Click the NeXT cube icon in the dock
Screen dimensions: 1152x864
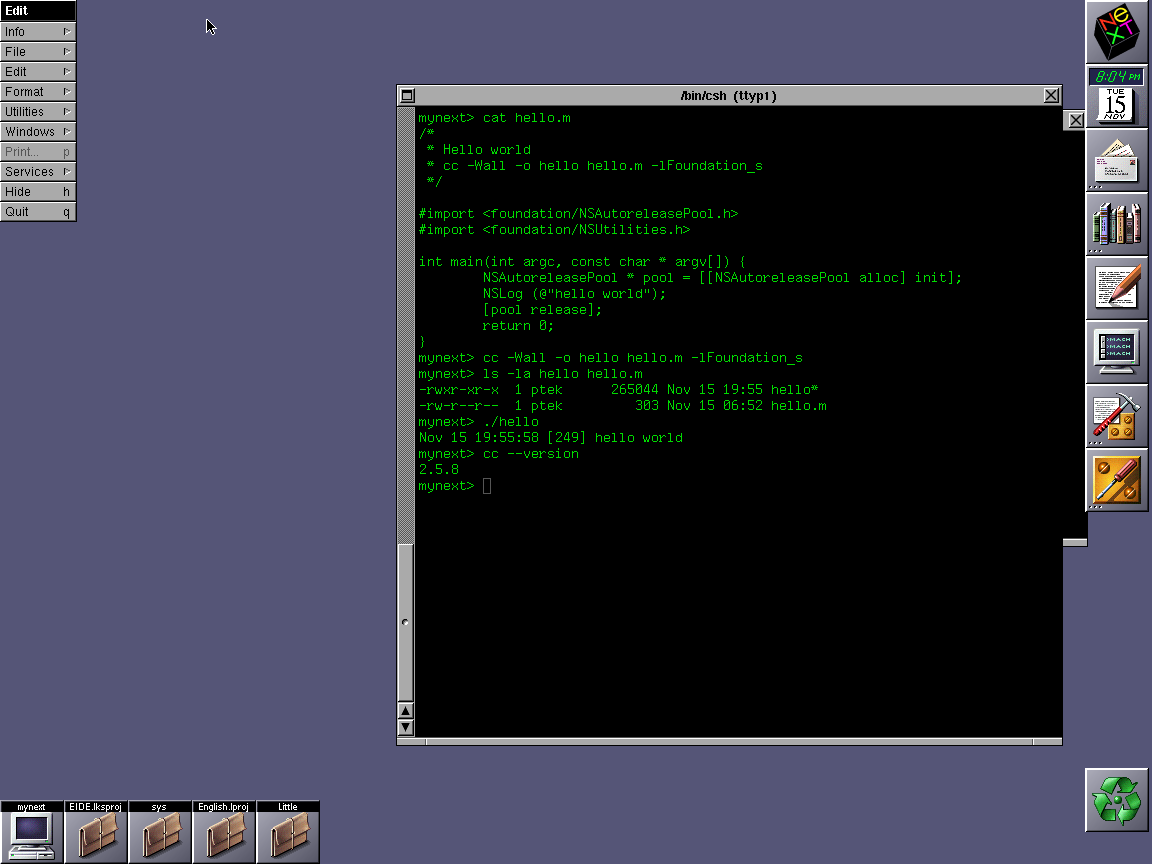(1117, 32)
